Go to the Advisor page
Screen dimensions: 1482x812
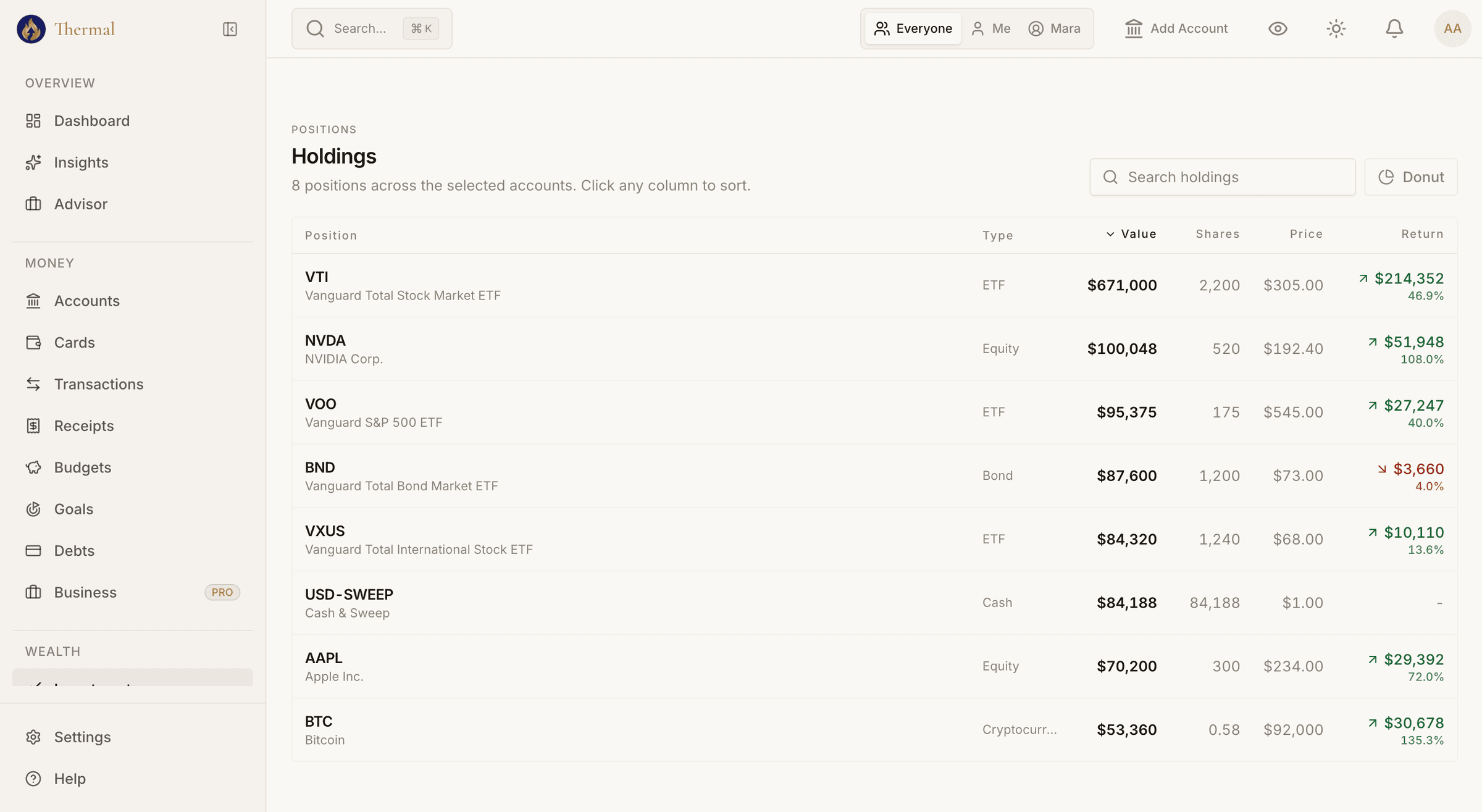(133, 204)
